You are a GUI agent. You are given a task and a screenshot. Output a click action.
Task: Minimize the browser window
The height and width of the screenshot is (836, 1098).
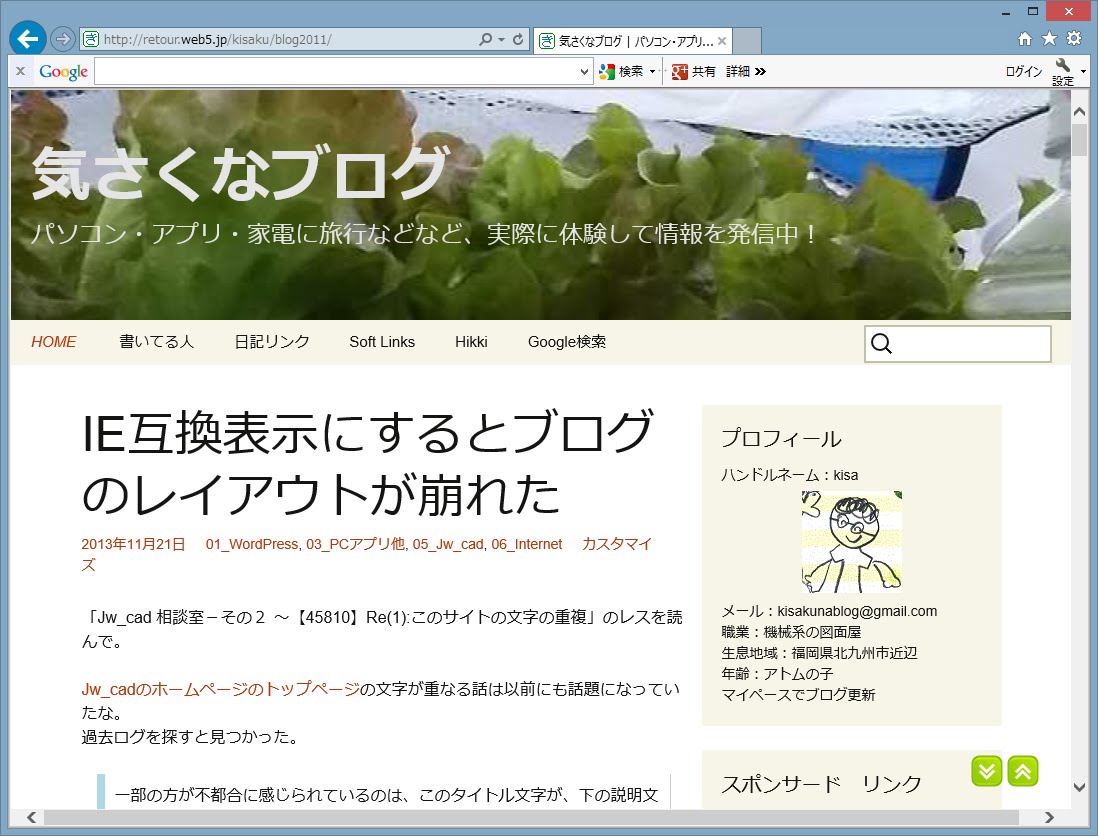[1006, 13]
